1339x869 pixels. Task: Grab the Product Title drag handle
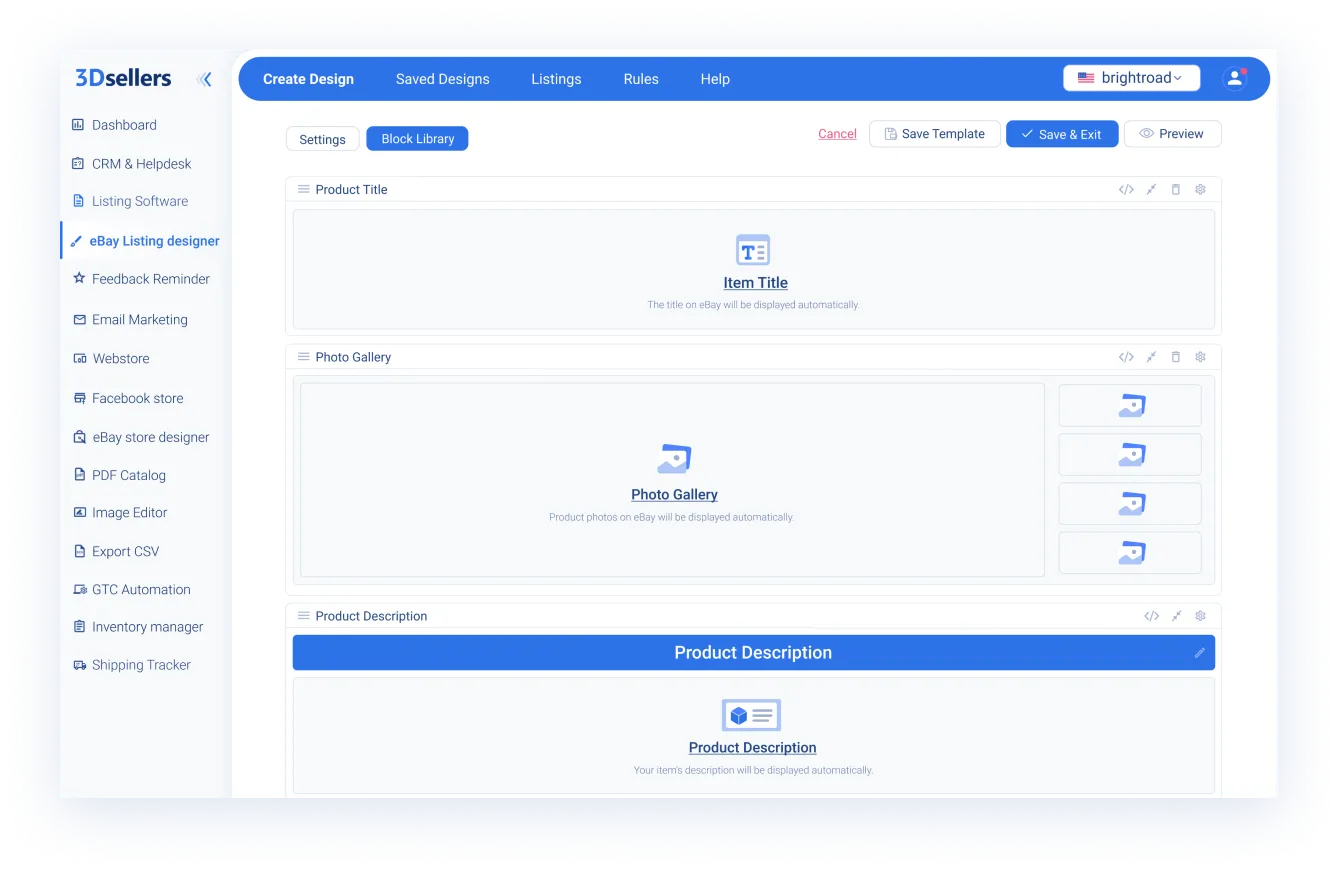click(304, 189)
